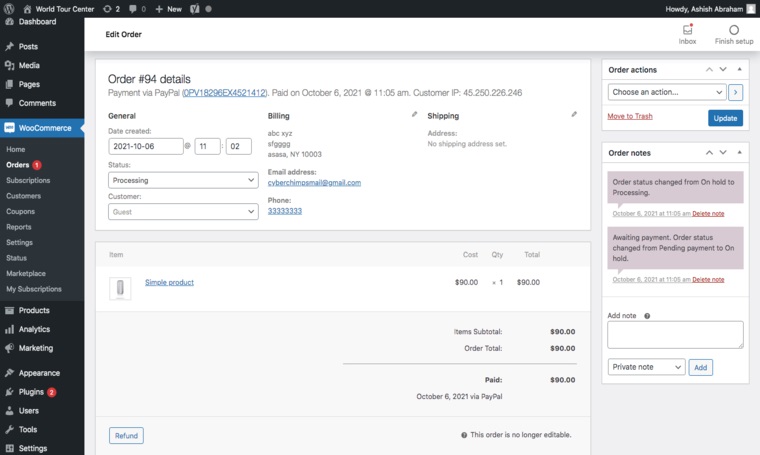
Task: Click the Update button
Action: (x=725, y=118)
